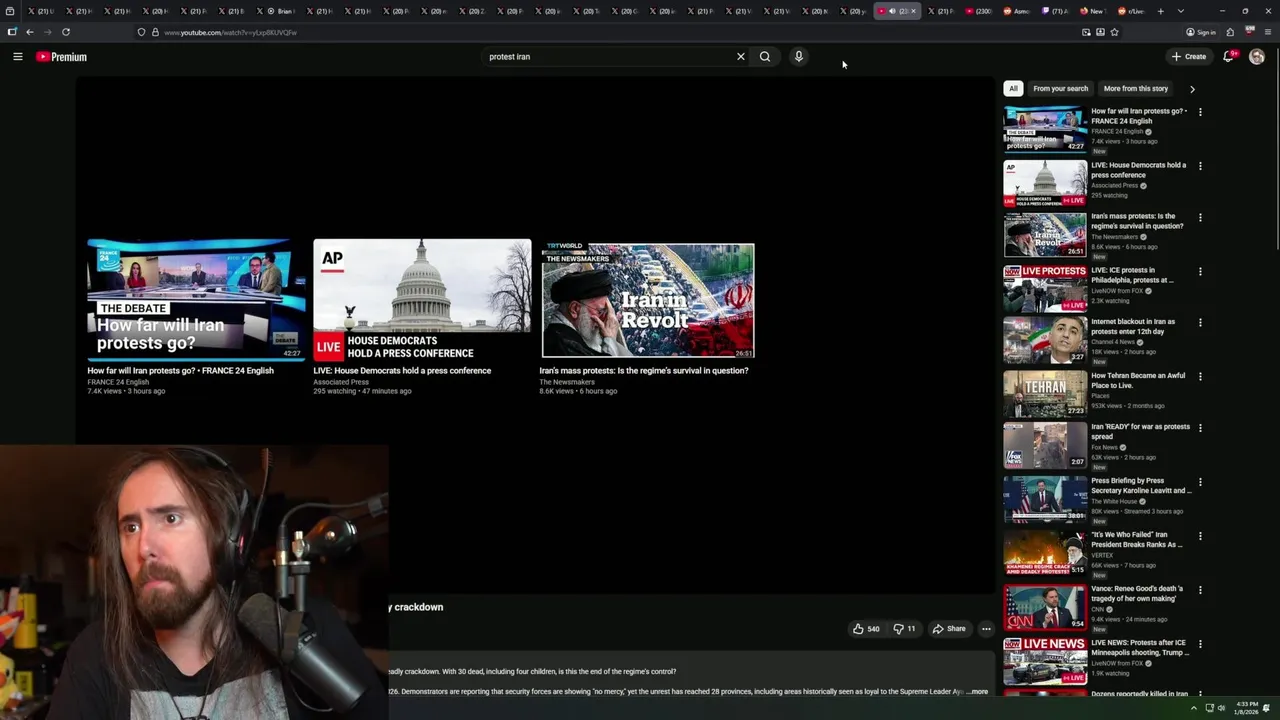Go to YouTube Premium home logo
Viewport: 1280px width, 720px height.
coord(62,57)
